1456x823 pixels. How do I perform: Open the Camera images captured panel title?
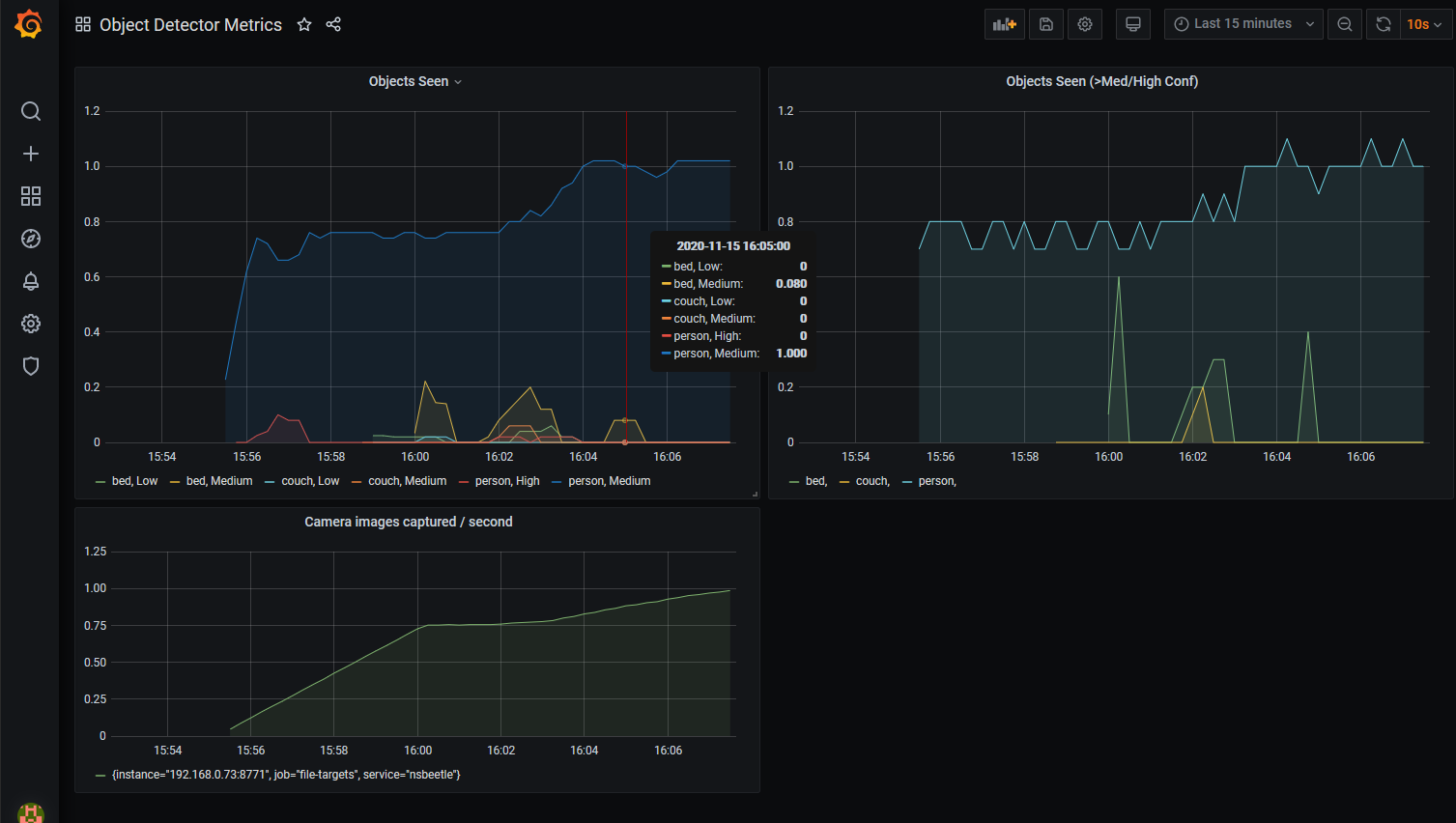(409, 522)
